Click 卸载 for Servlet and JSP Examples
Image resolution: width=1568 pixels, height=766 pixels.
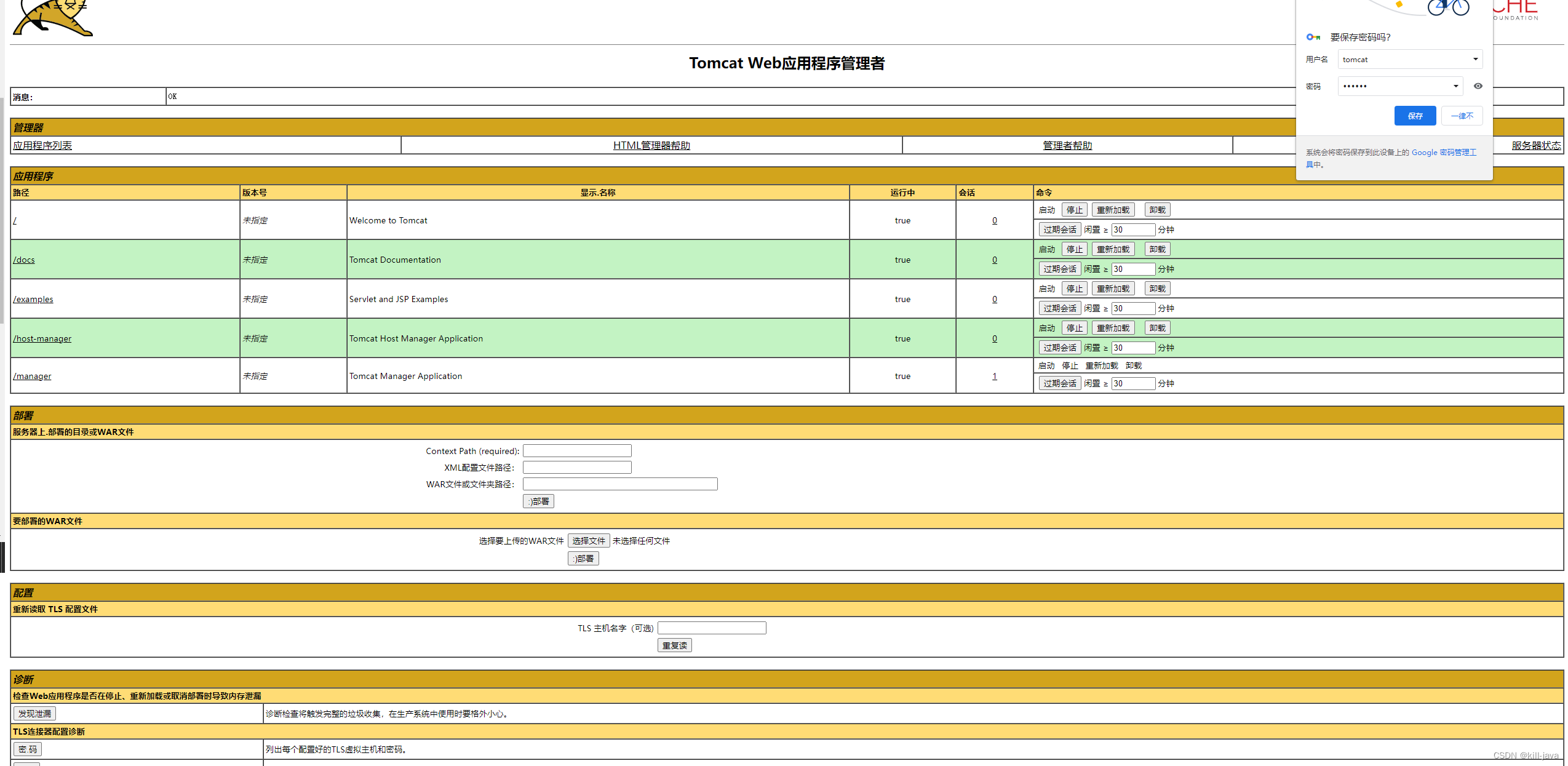(1157, 289)
